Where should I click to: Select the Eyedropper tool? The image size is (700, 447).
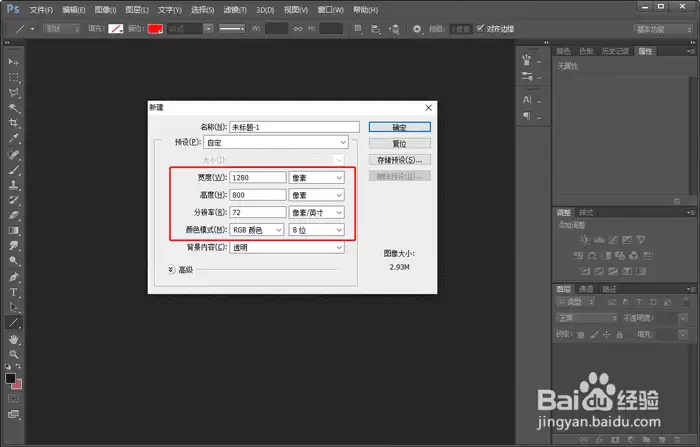tap(13, 138)
